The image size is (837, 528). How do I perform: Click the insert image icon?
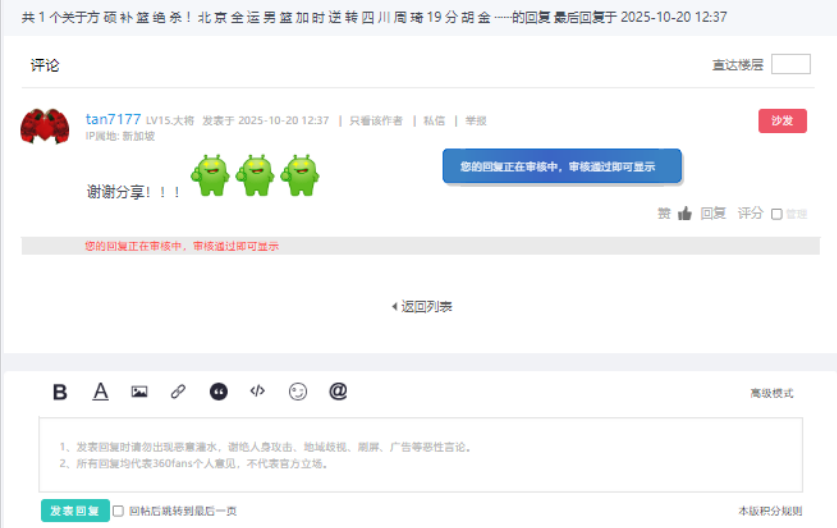pyautogui.click(x=139, y=392)
